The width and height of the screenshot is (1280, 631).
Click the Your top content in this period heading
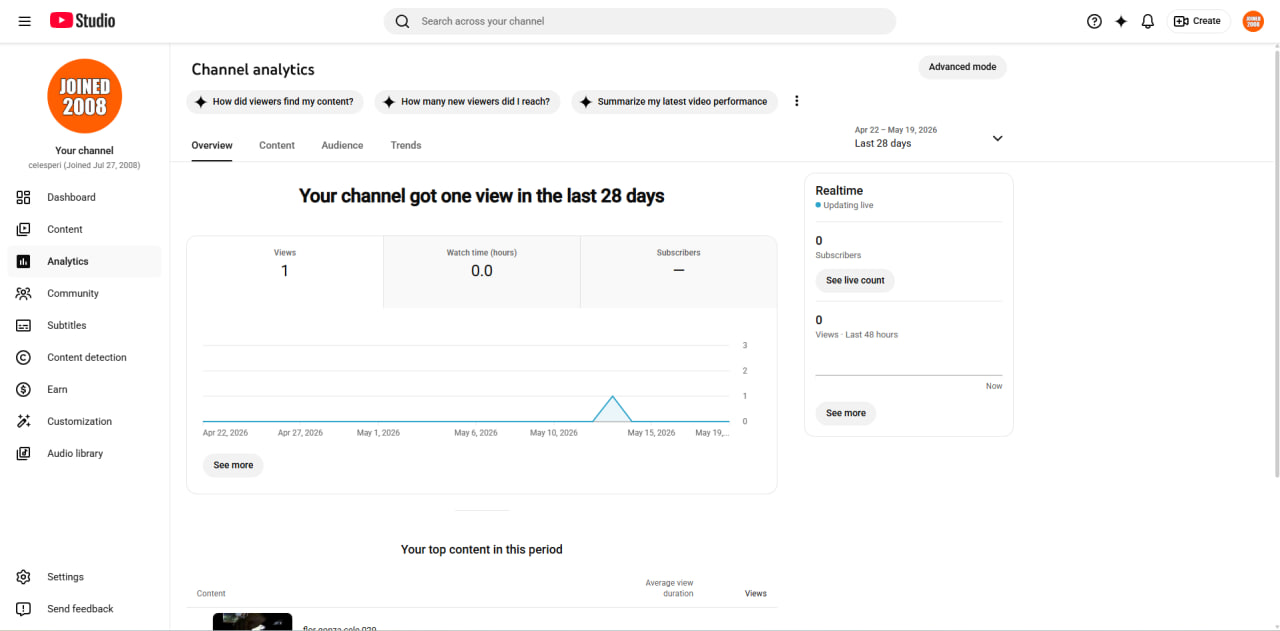click(482, 549)
